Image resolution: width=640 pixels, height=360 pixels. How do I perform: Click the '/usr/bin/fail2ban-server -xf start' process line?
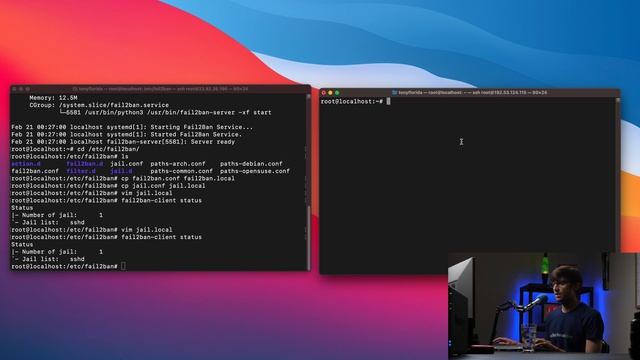click(x=165, y=113)
